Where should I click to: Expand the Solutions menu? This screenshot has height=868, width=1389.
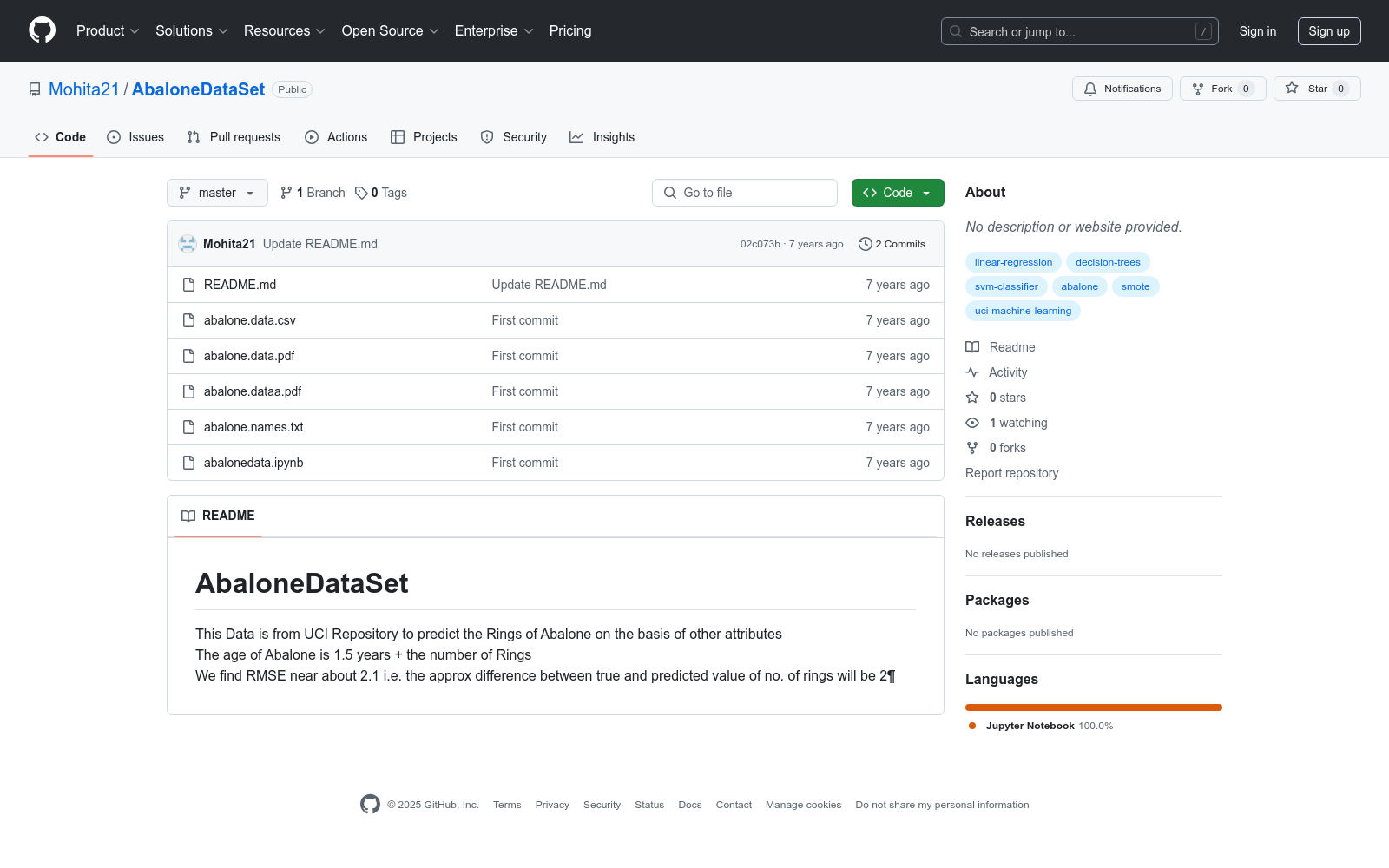coord(192,30)
